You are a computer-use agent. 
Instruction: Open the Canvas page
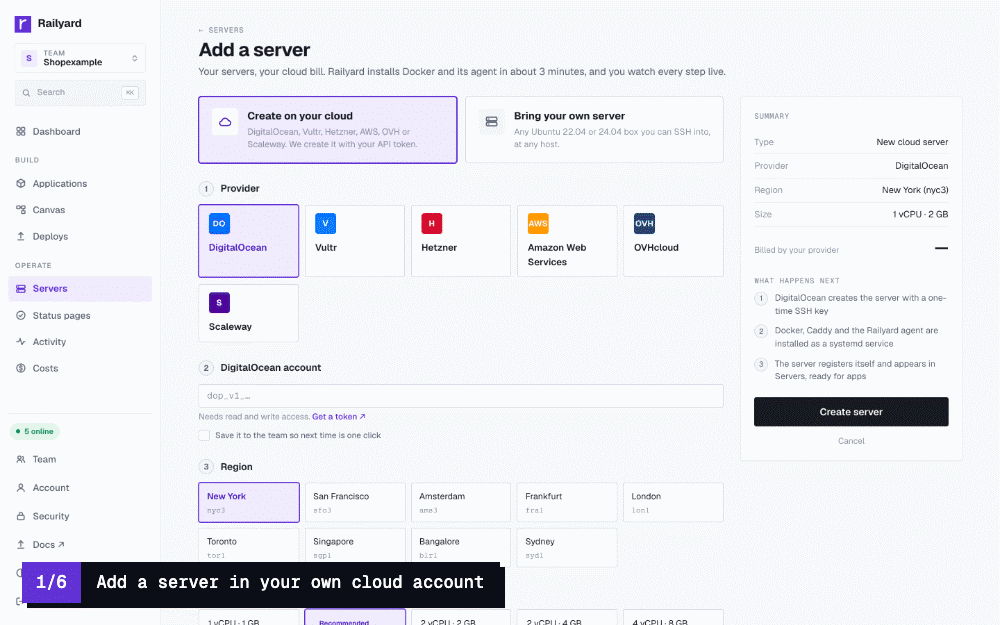80,210
